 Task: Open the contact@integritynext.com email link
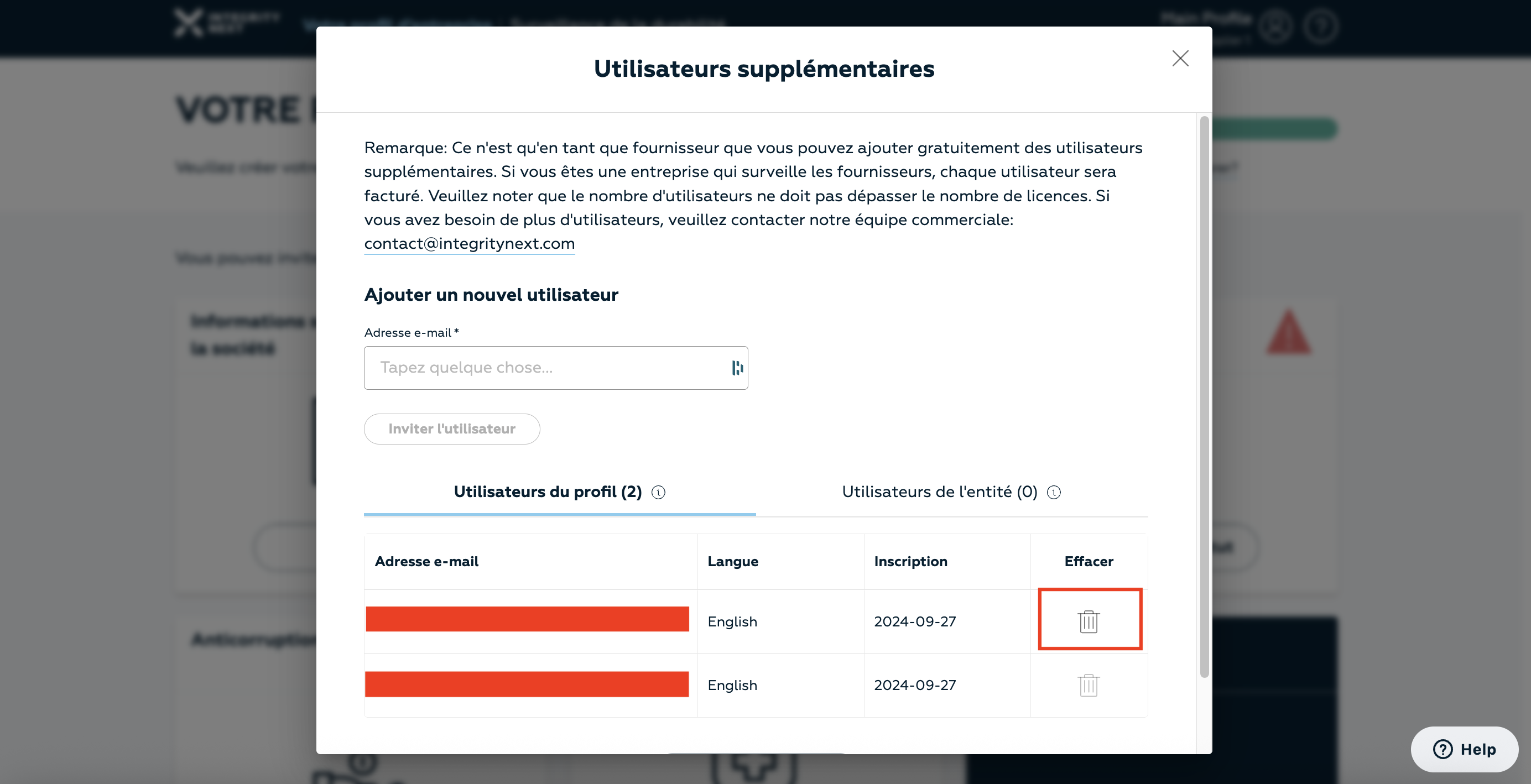tap(469, 243)
